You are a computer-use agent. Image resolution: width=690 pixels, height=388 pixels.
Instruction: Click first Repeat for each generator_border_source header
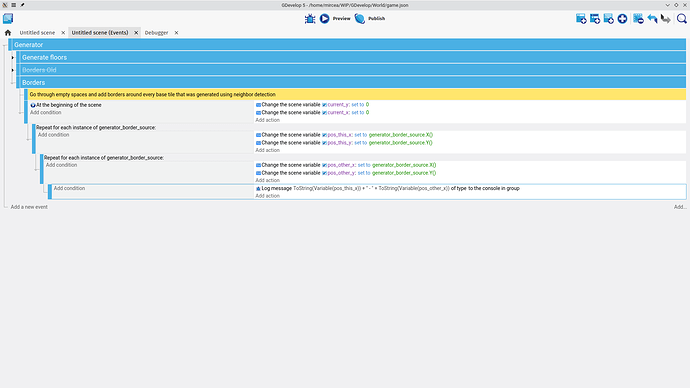pos(96,128)
